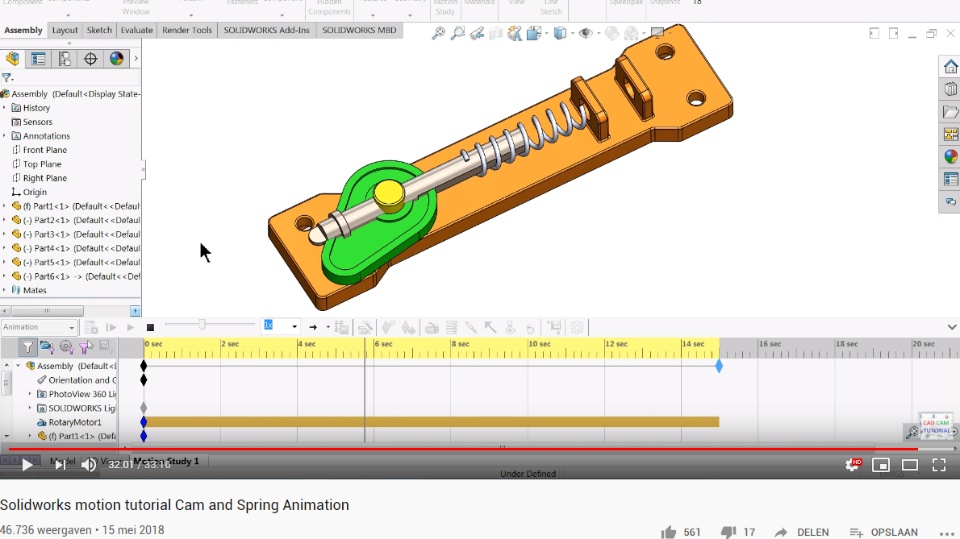Open the Design Library pane
The image size is (960, 539).
(x=950, y=89)
